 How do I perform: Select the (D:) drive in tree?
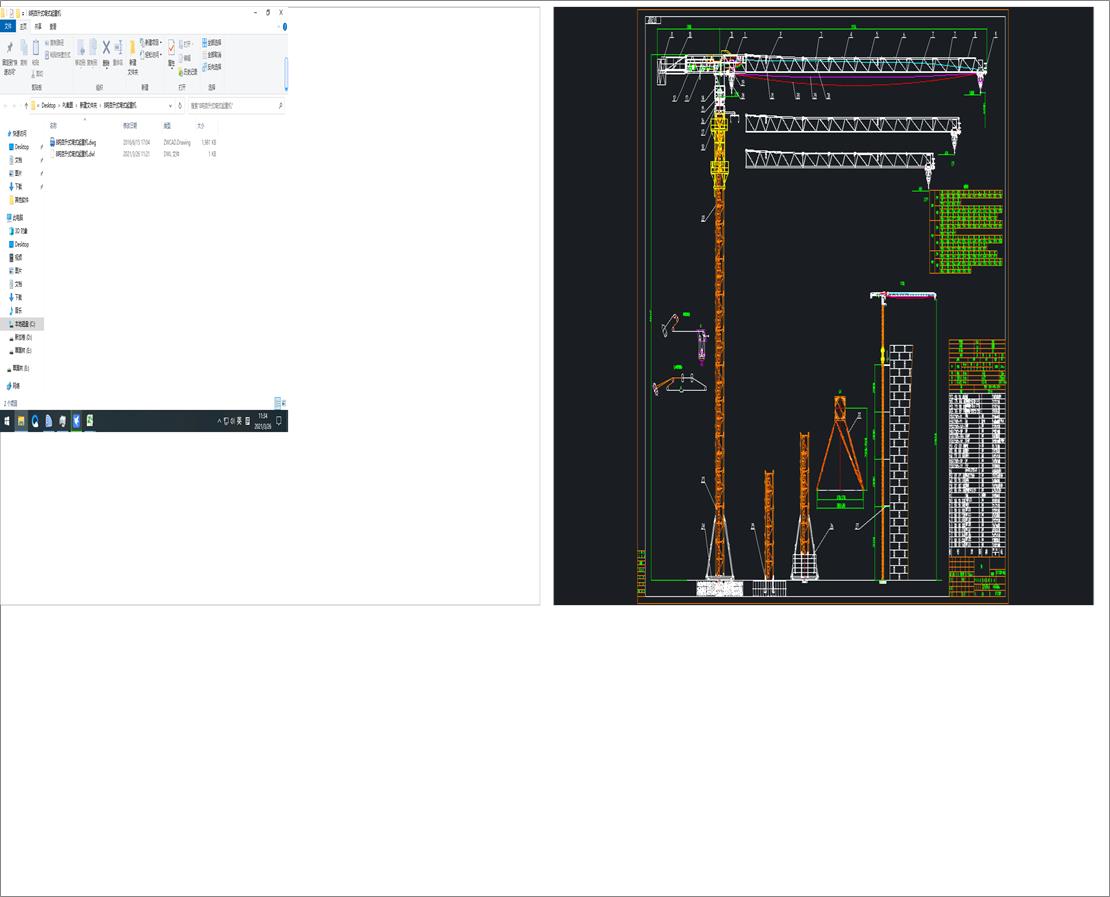point(21,337)
